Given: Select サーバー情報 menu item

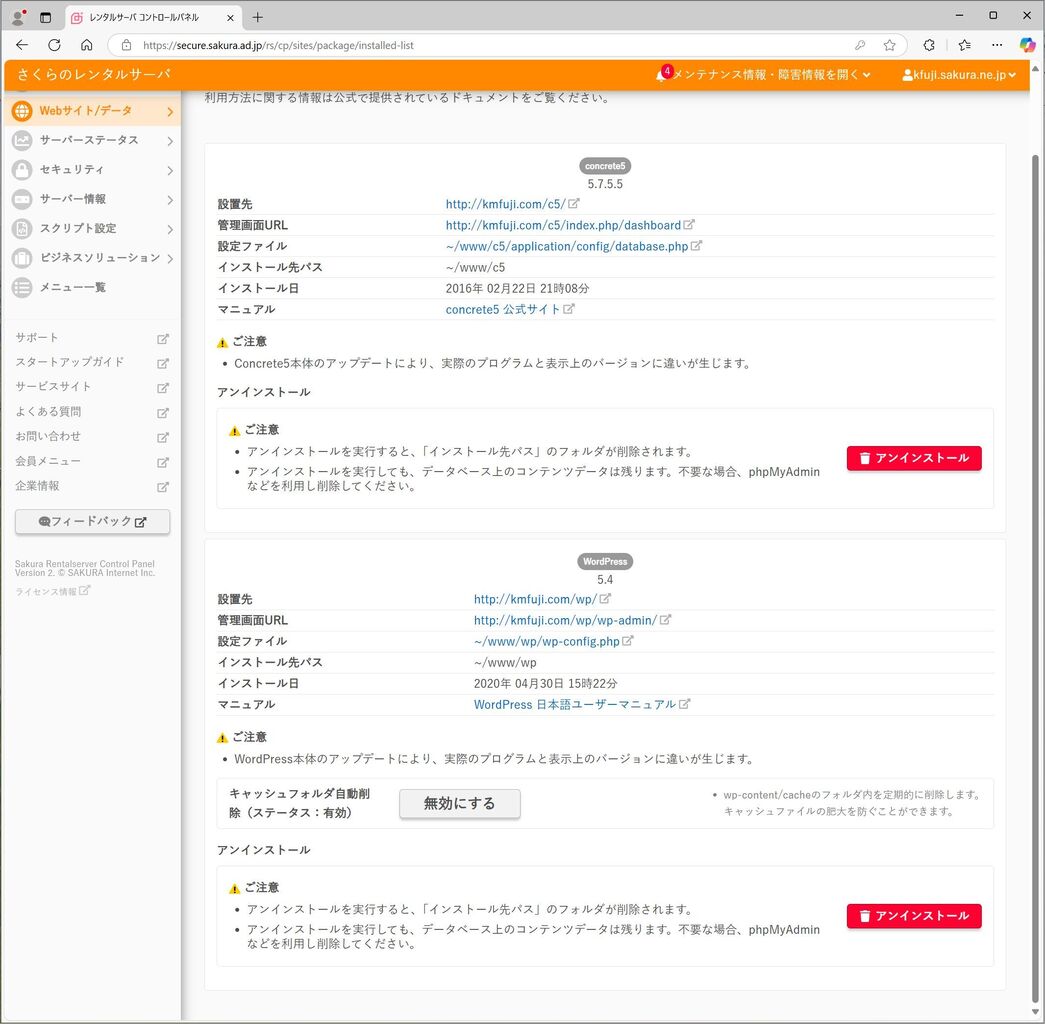Looking at the screenshot, I should pos(93,199).
